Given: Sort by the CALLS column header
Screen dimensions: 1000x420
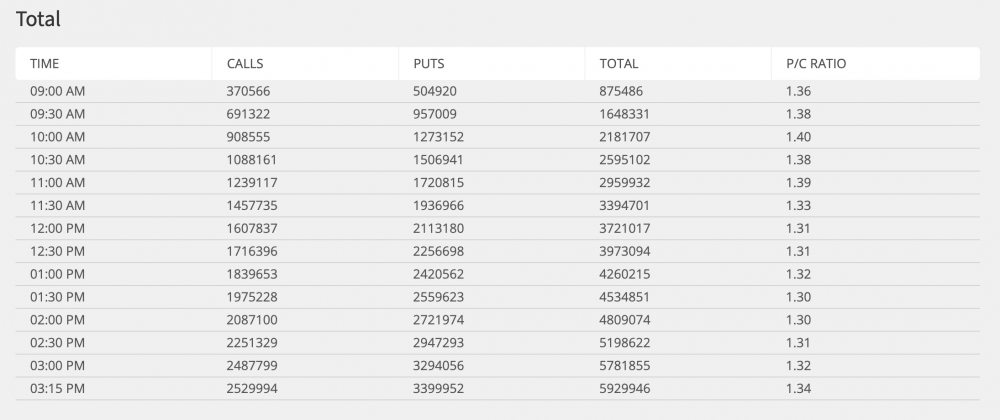Looking at the screenshot, I should [x=245, y=64].
